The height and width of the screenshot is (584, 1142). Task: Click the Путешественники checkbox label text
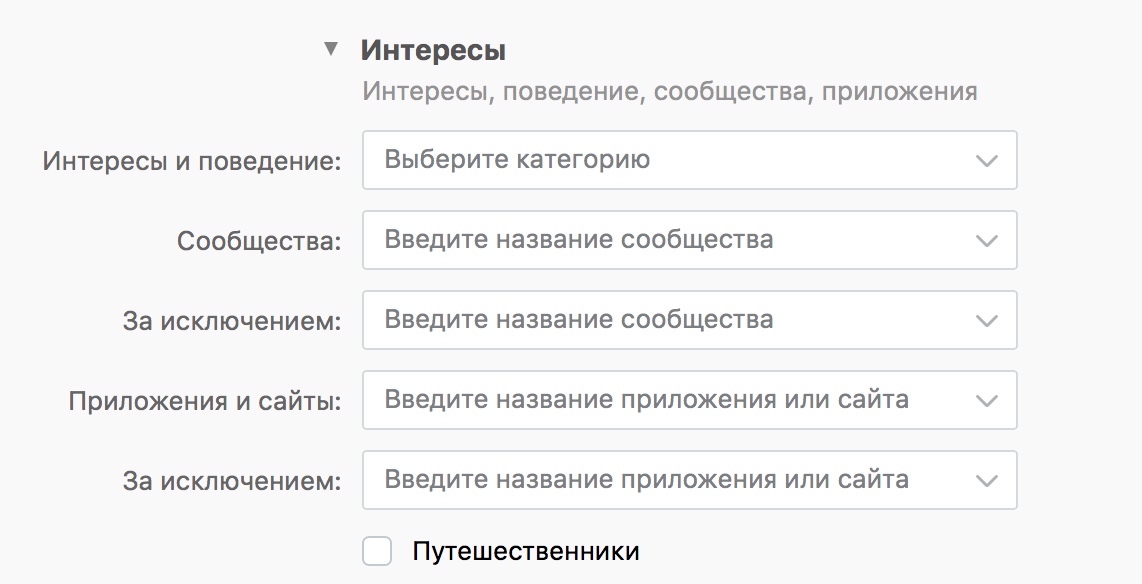[x=525, y=551]
